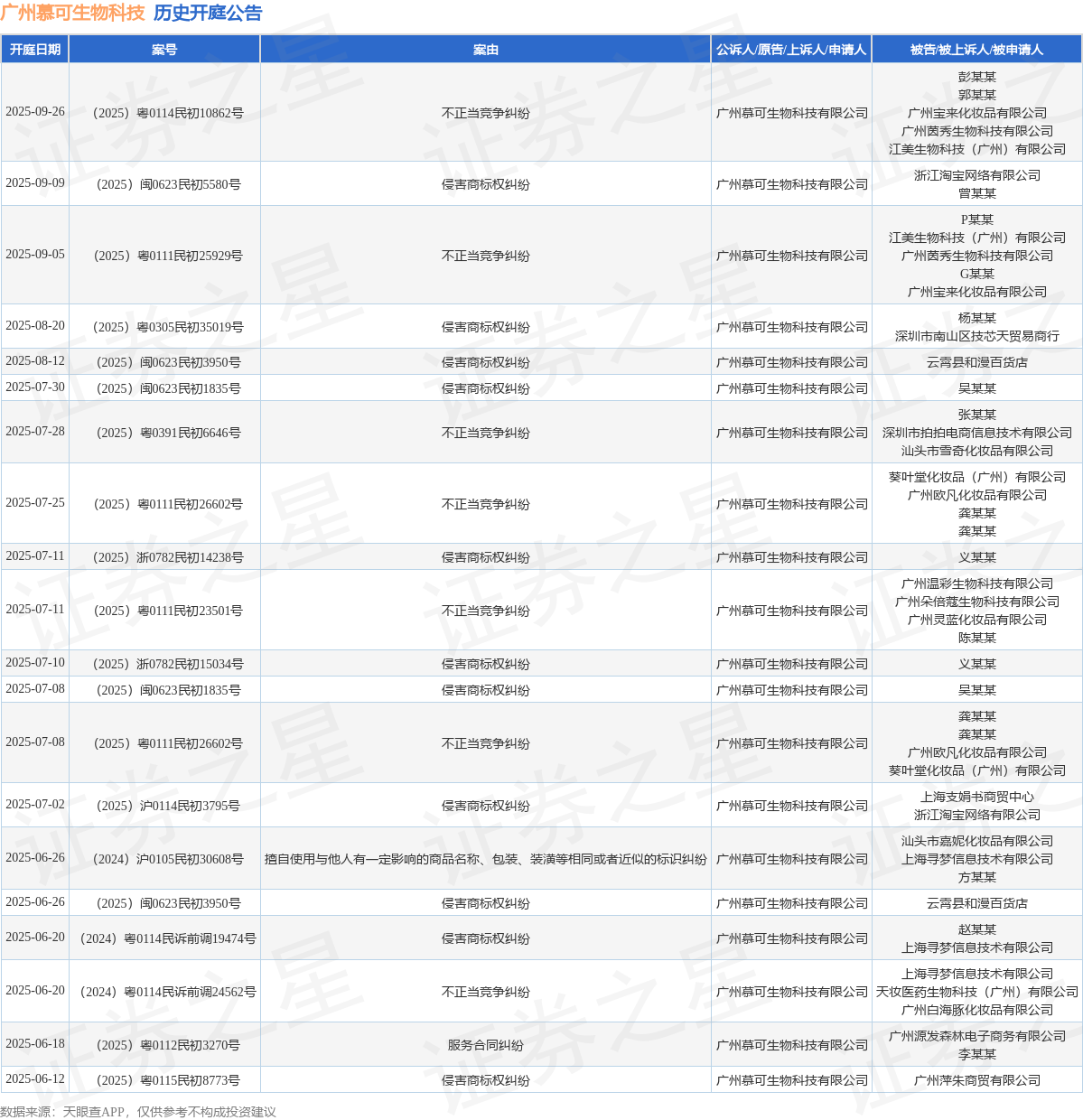Click the 历史开庭公告 heading text

(208, 14)
